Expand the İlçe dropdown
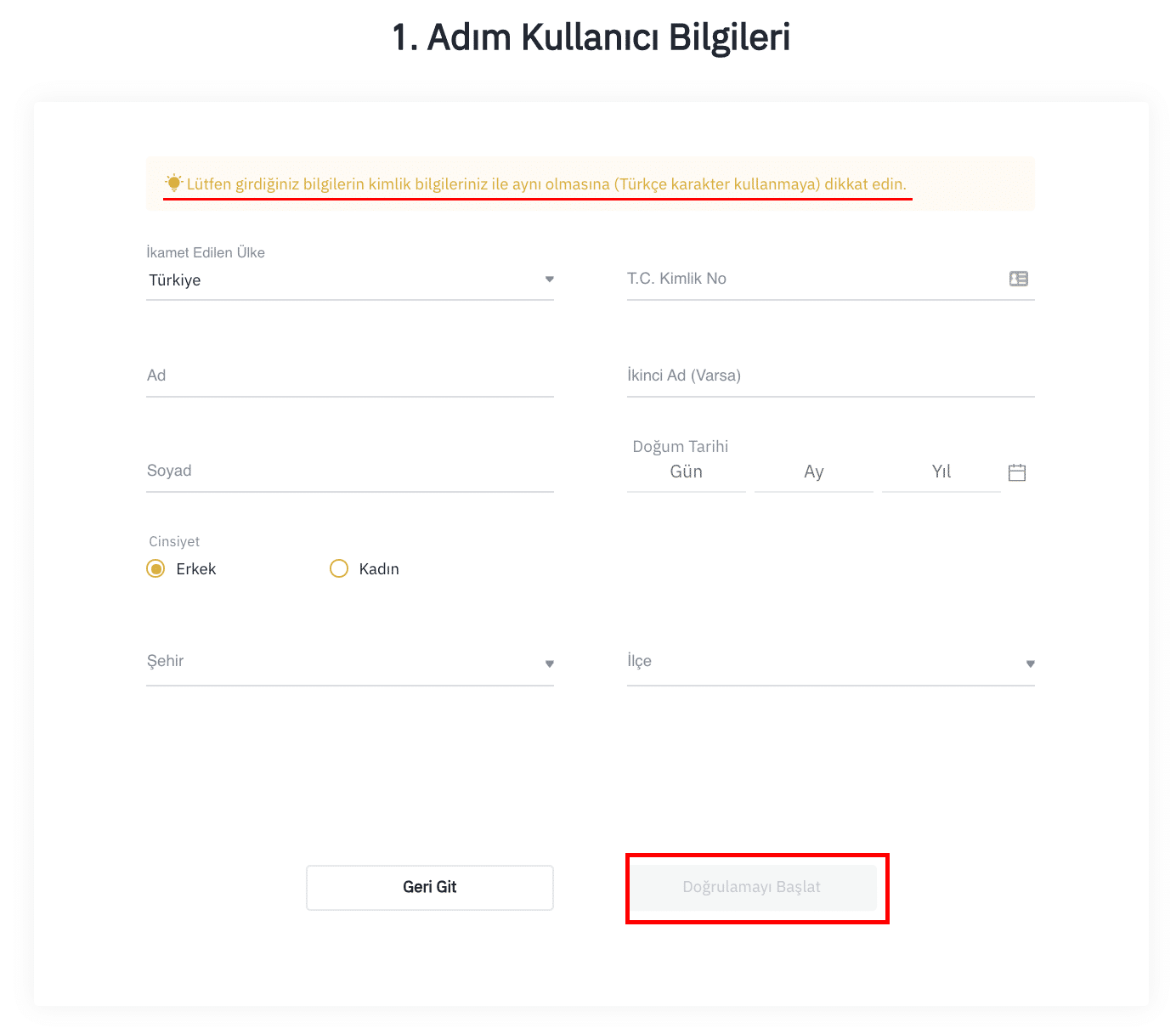1176x1028 pixels. [1030, 664]
